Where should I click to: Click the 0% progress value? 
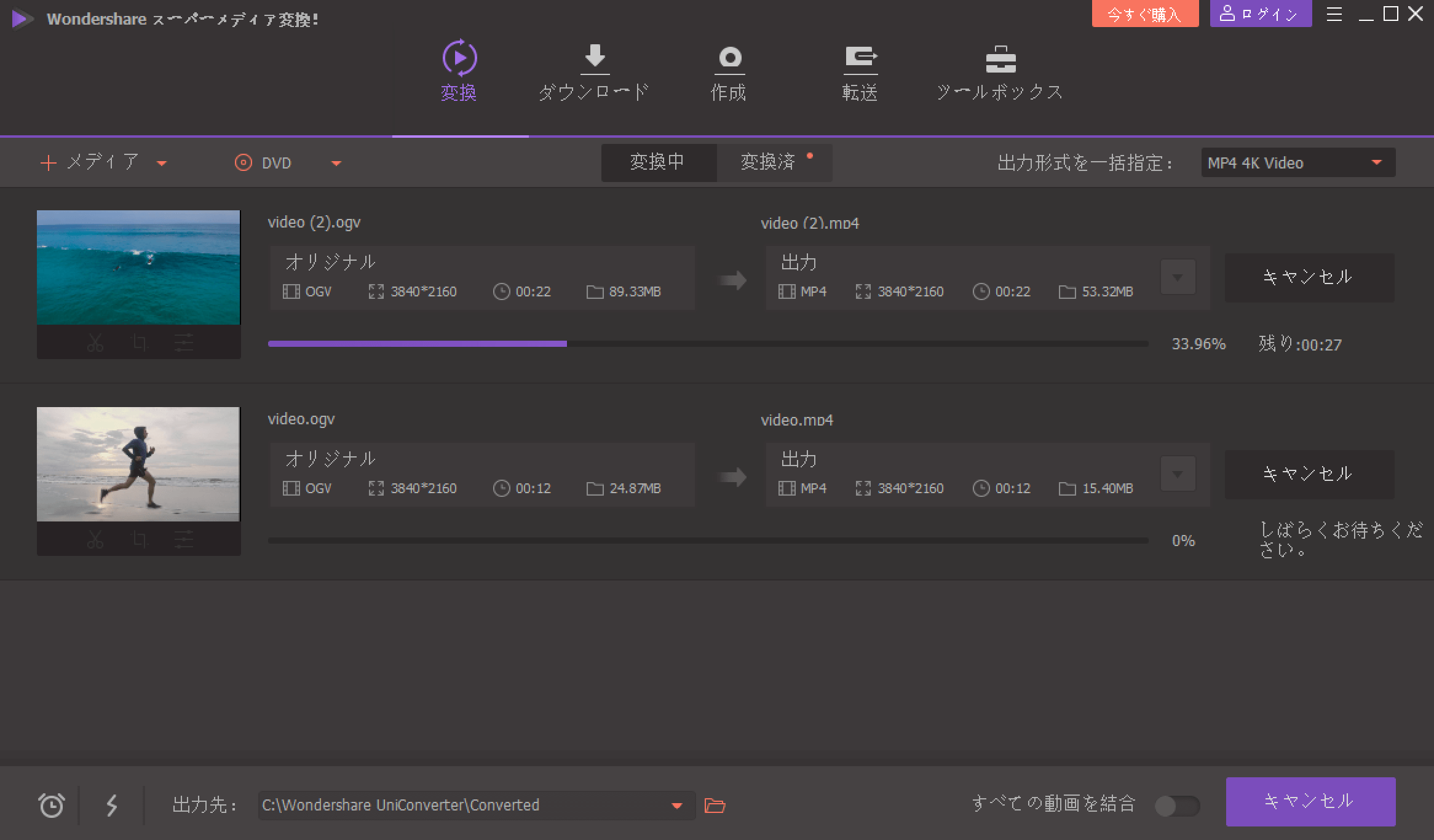click(1183, 541)
